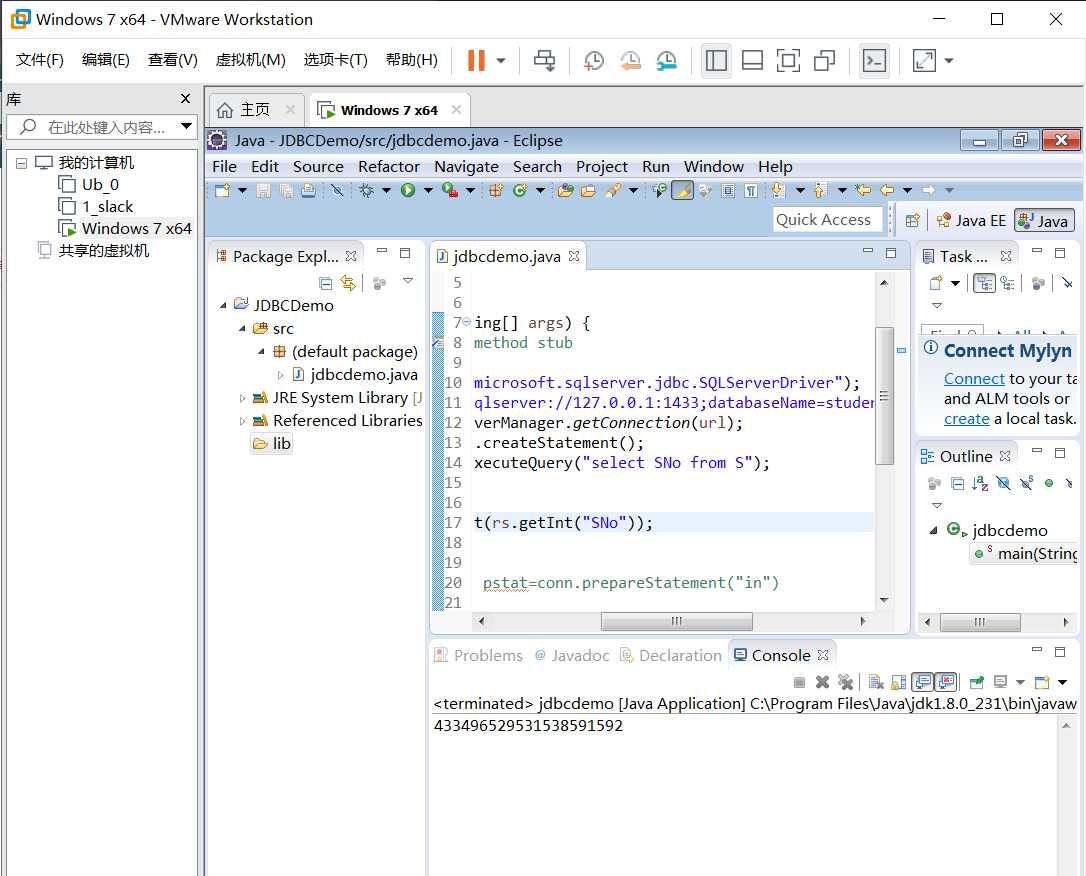Click the Next Annotation icon
This screenshot has height=876, width=1086.
[x=778, y=190]
